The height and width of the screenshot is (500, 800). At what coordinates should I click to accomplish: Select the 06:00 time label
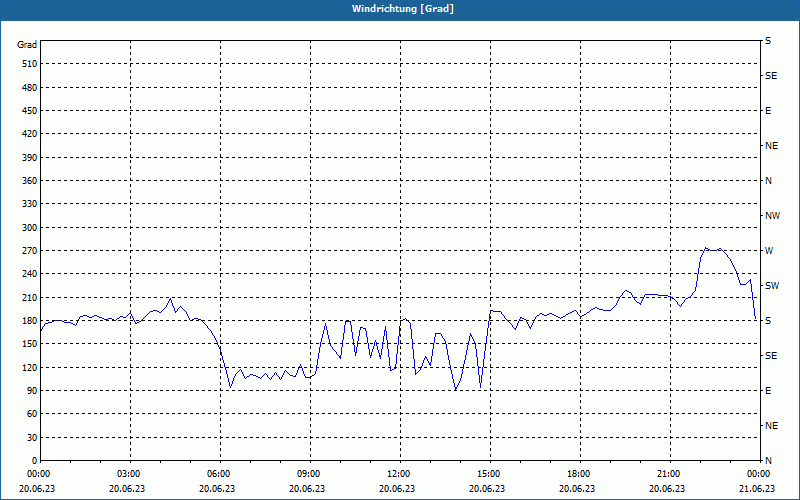coord(217,474)
